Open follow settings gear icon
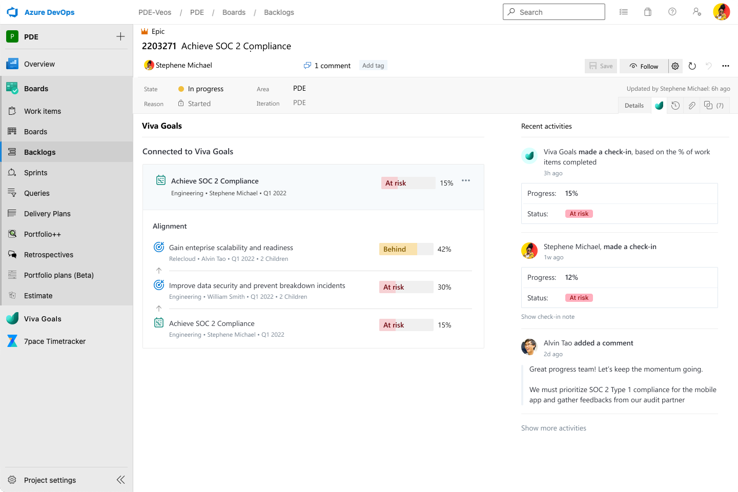This screenshot has width=738, height=492. (x=675, y=66)
